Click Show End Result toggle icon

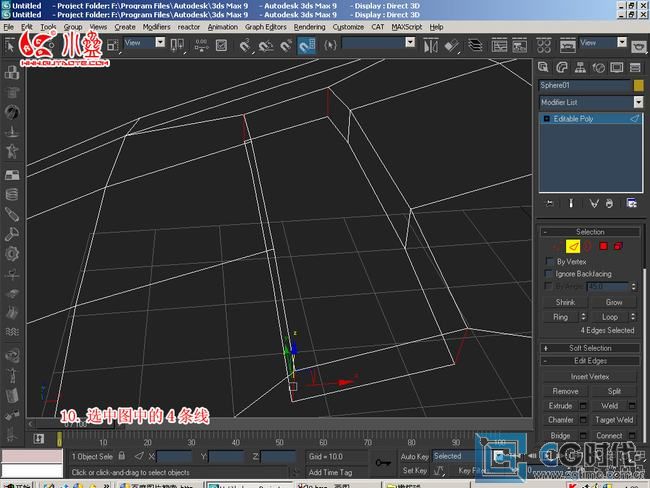pos(571,203)
